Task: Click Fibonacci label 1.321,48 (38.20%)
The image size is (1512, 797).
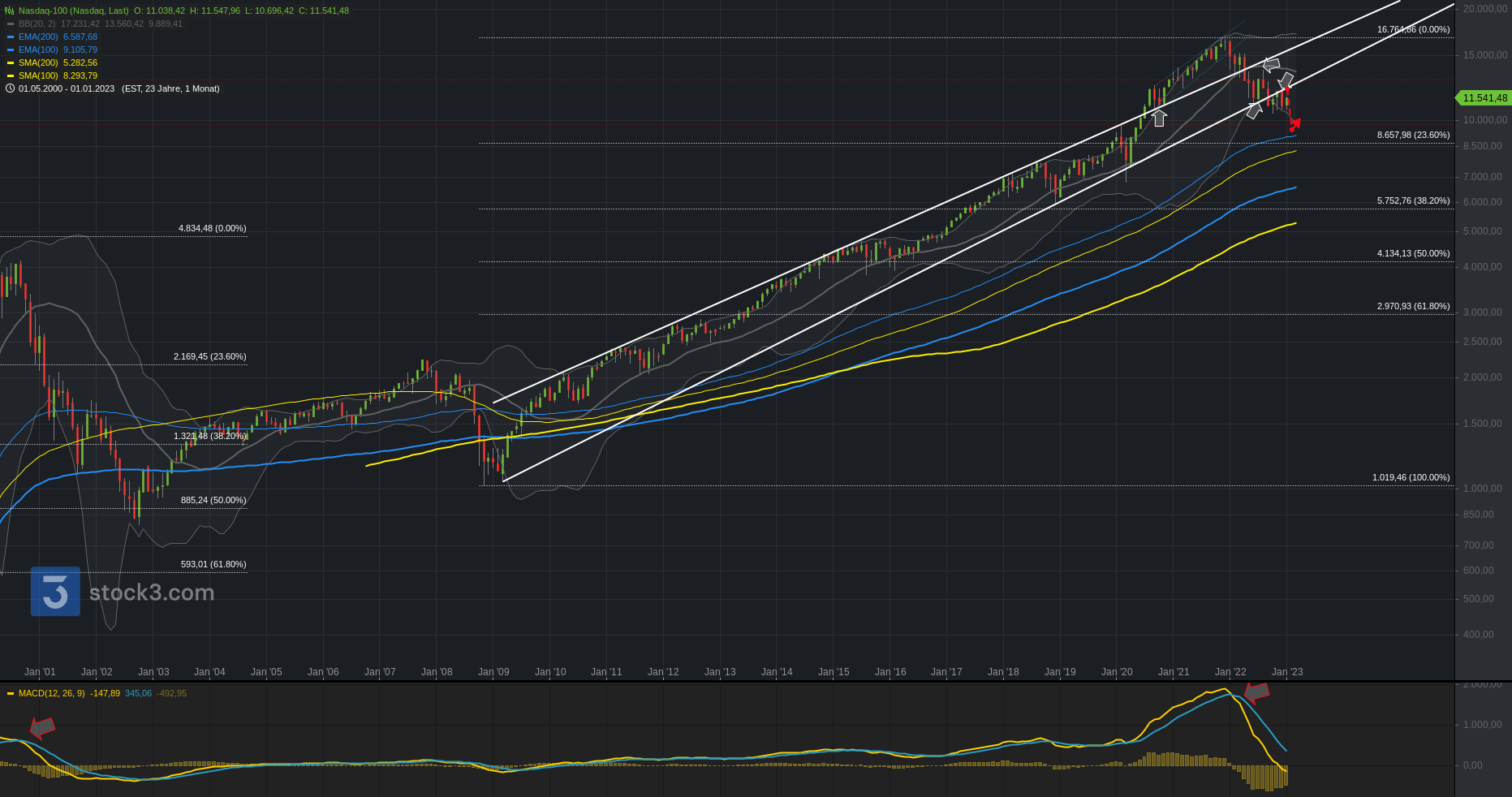Action: pos(209,436)
